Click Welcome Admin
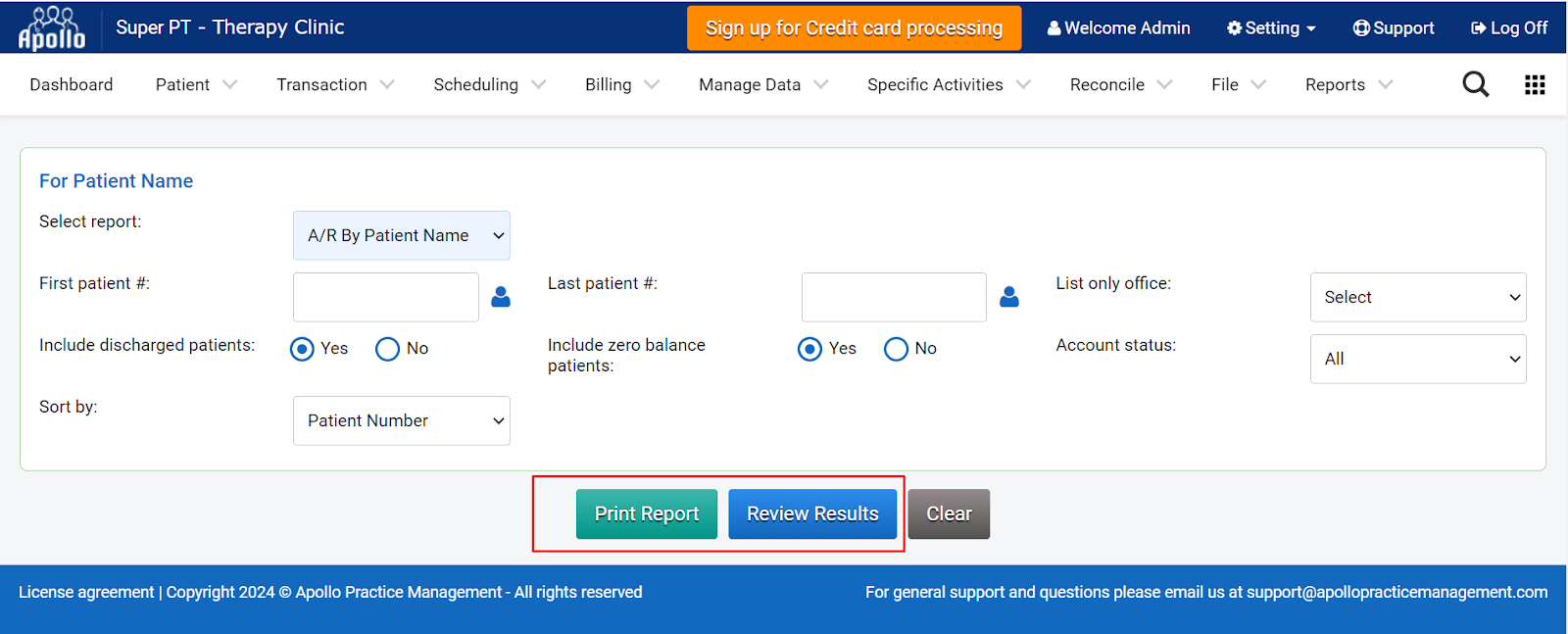Image resolution: width=1568 pixels, height=634 pixels. [1119, 28]
